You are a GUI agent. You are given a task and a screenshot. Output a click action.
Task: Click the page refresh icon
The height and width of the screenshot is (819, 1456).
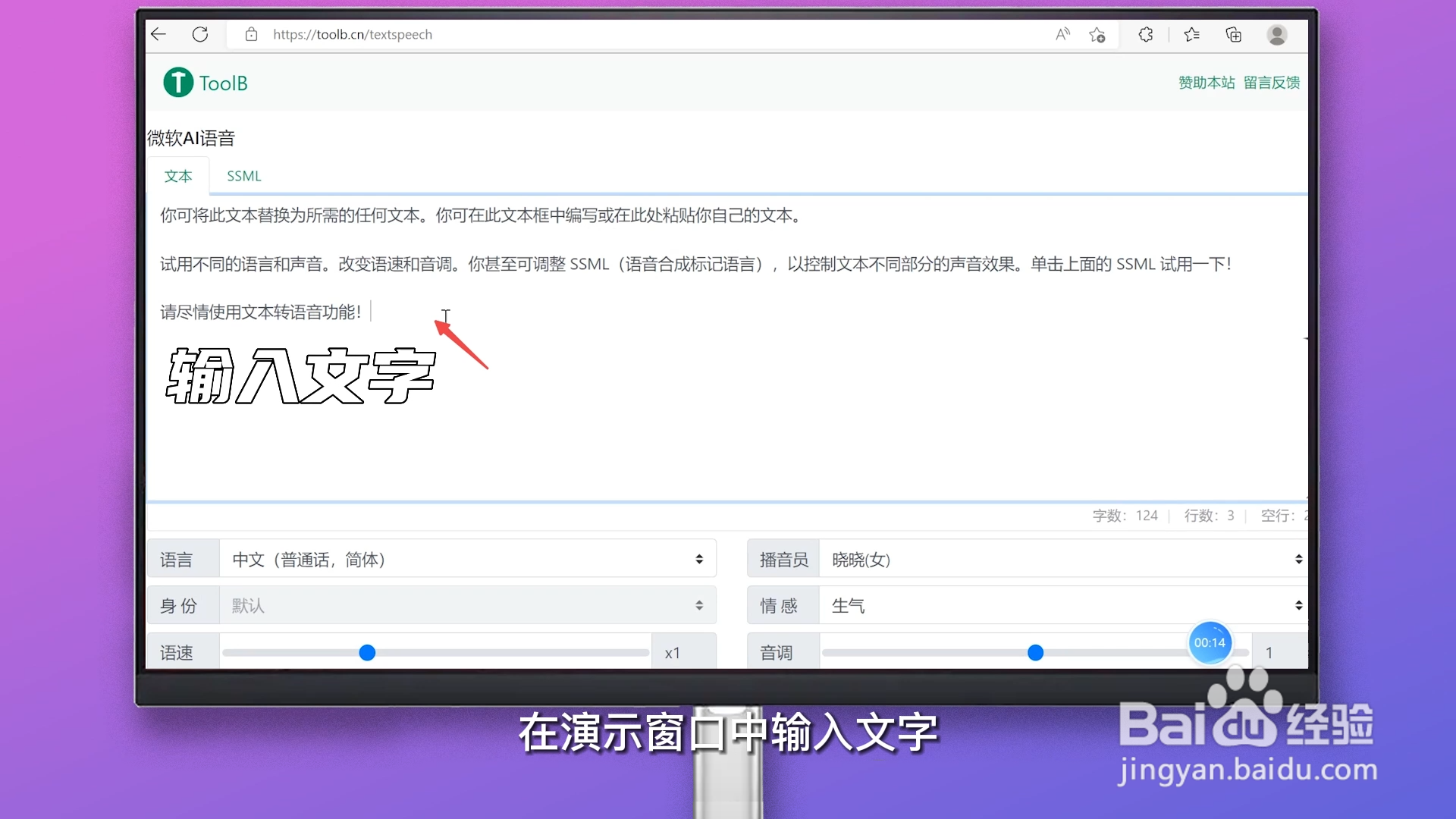(x=200, y=34)
